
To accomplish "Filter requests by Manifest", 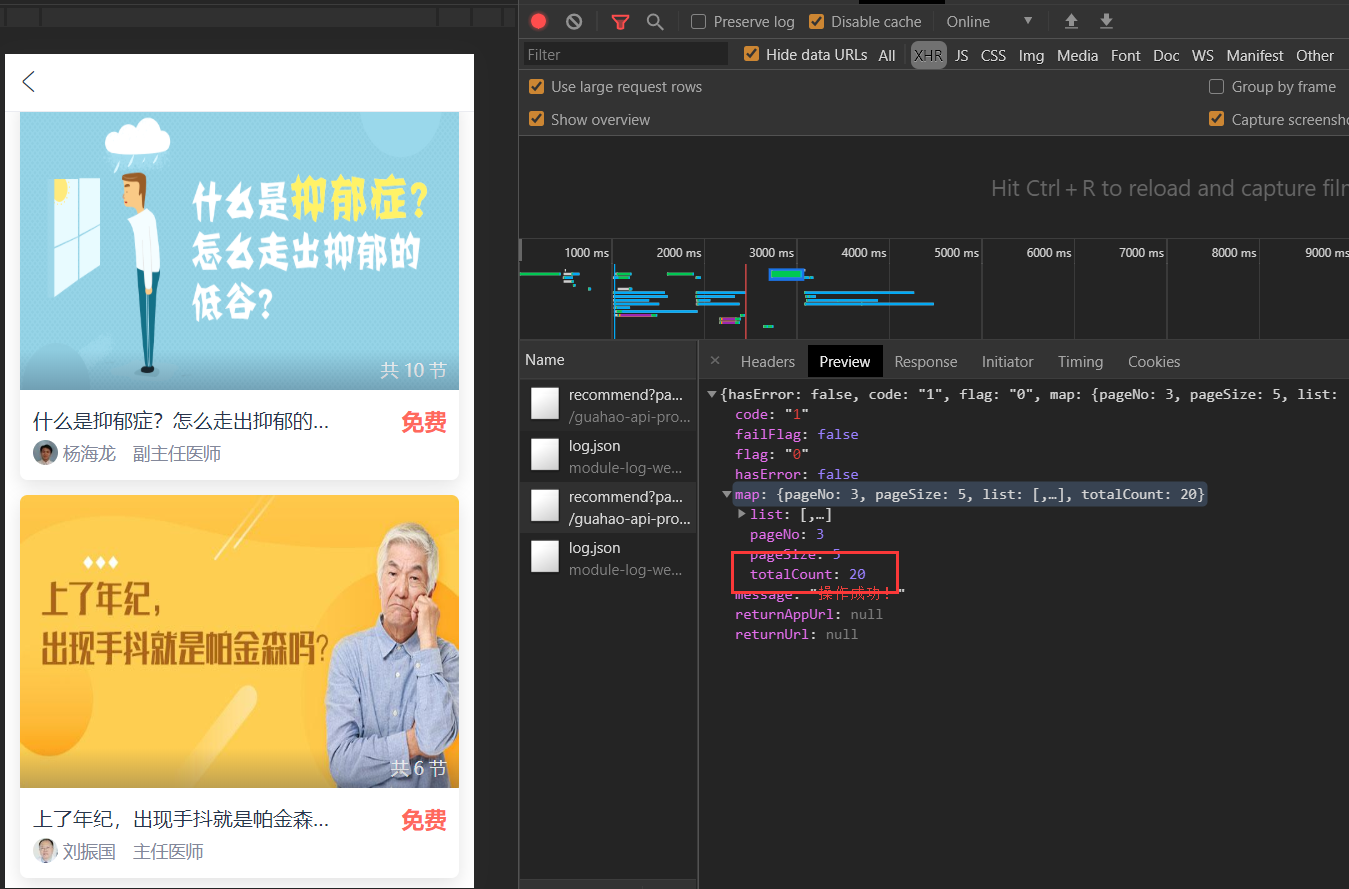I will pos(1255,55).
